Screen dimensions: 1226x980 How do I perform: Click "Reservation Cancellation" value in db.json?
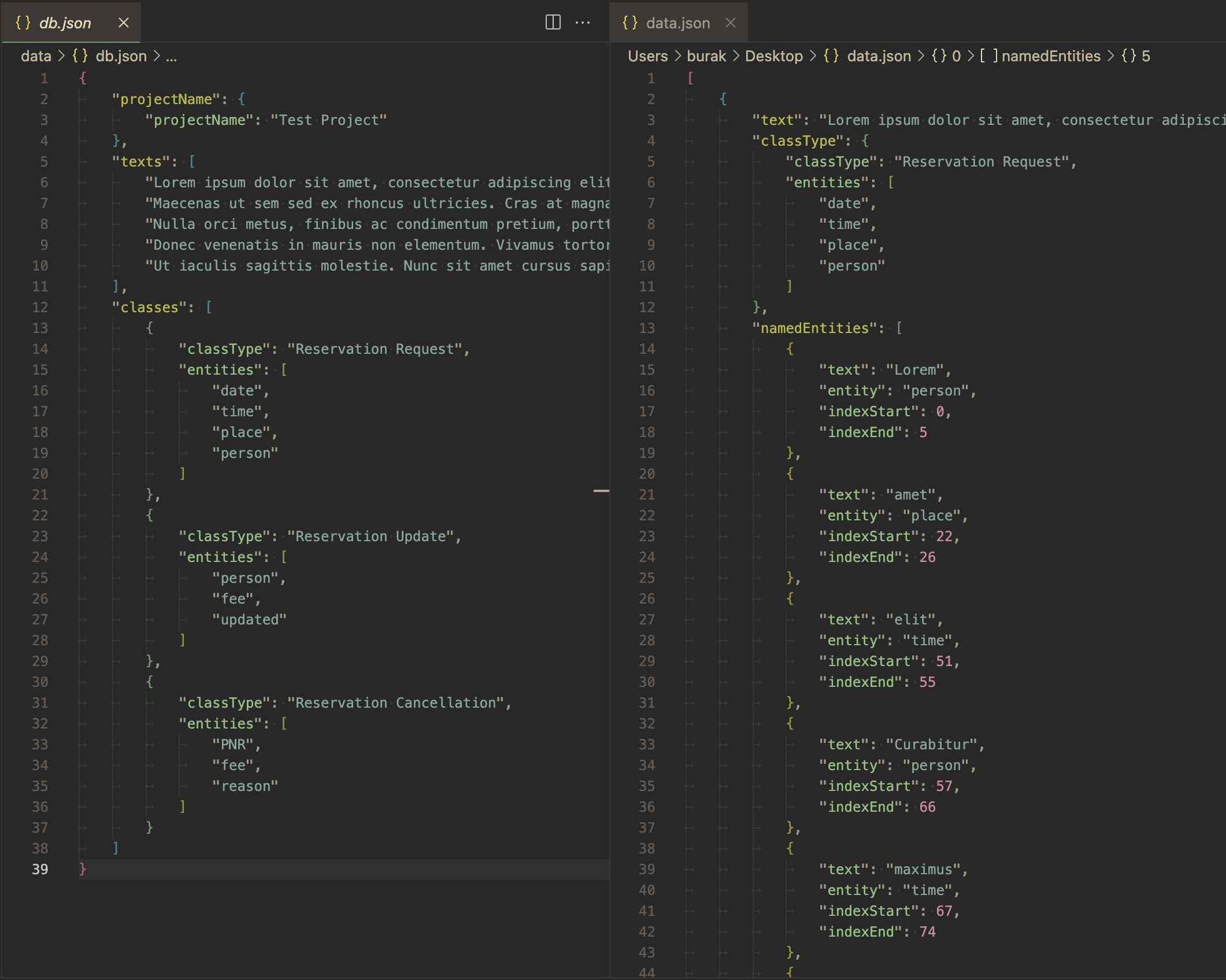[395, 702]
